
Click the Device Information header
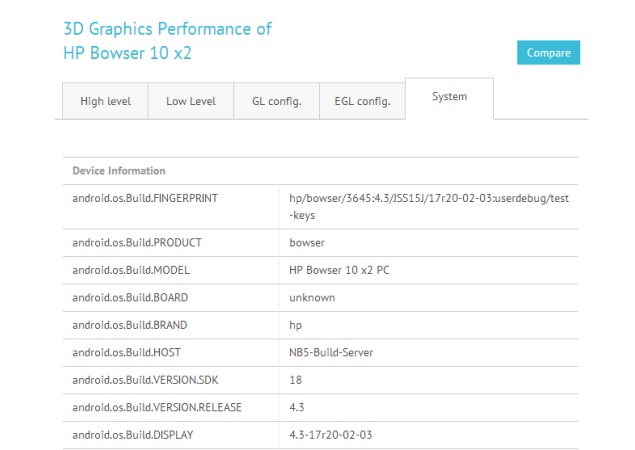tap(119, 171)
